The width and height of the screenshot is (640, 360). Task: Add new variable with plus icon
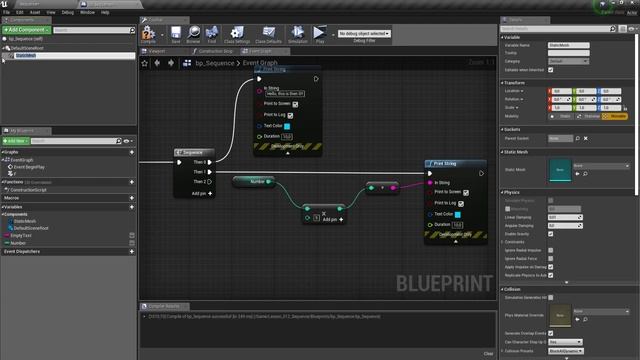tap(132, 207)
